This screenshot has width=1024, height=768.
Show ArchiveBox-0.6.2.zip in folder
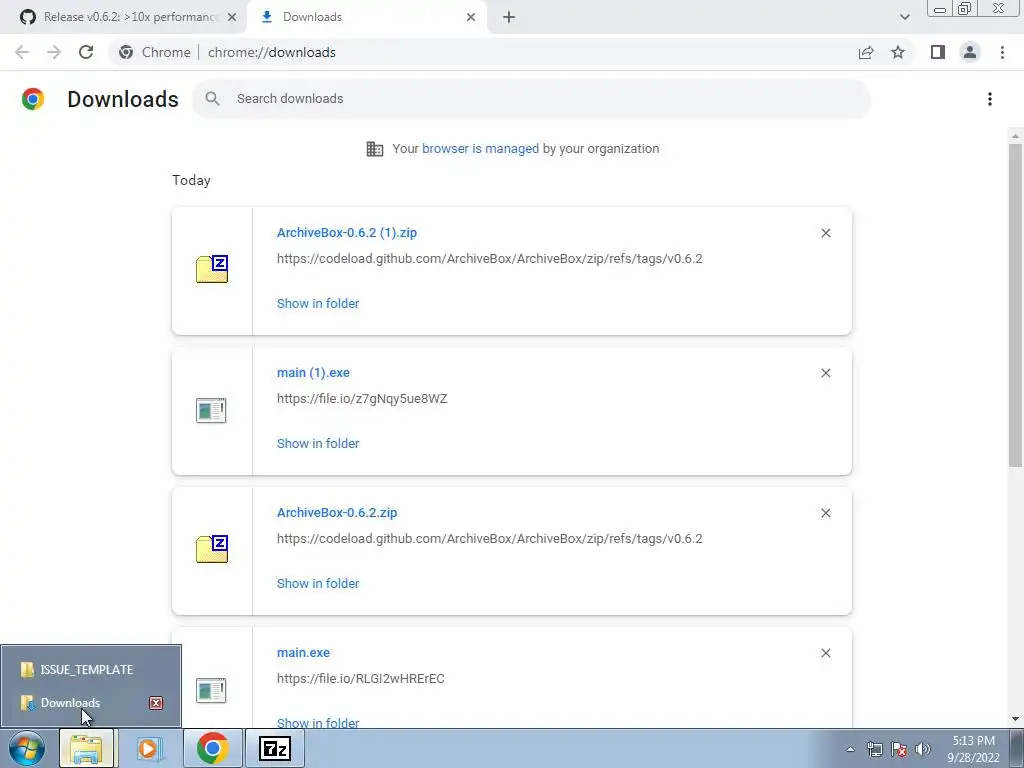pyautogui.click(x=318, y=583)
